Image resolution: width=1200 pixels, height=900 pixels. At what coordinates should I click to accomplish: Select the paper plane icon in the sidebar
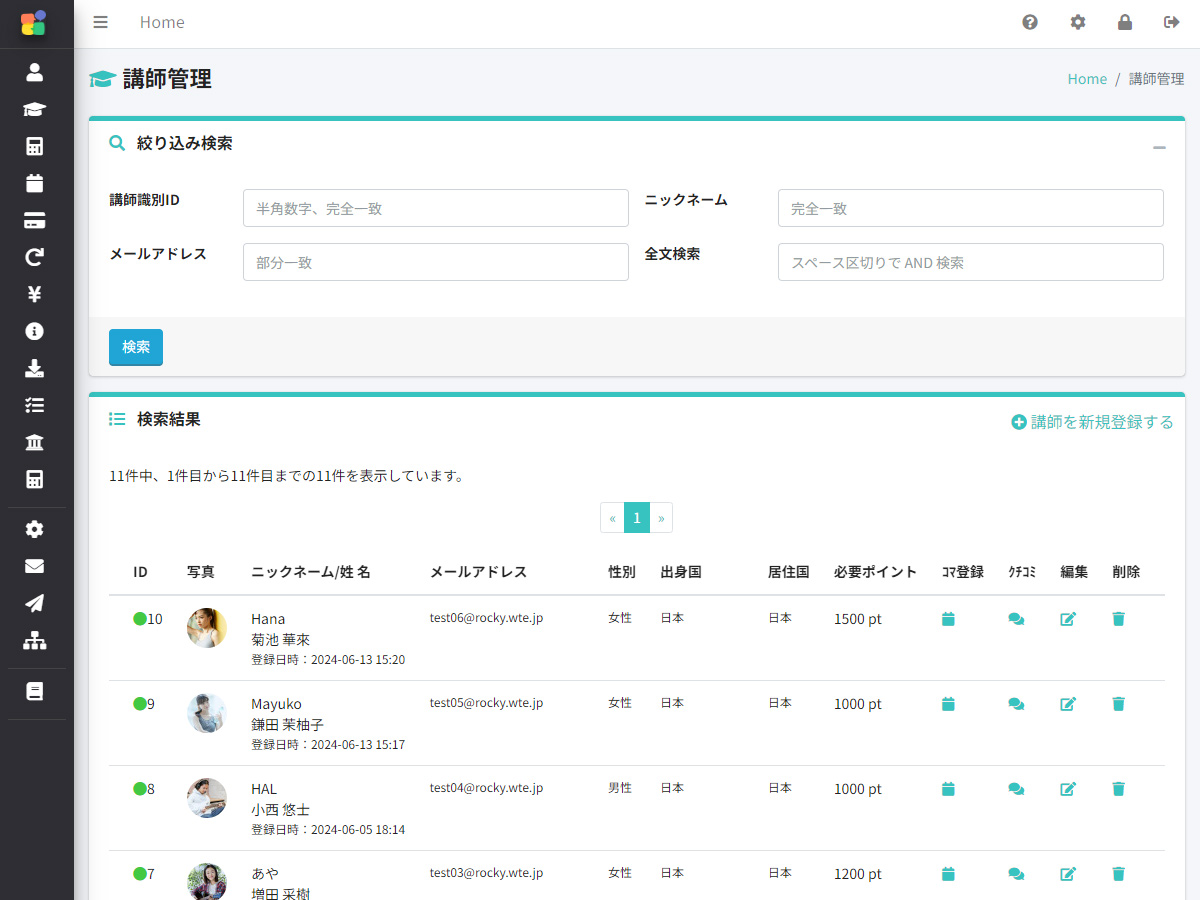point(34,603)
